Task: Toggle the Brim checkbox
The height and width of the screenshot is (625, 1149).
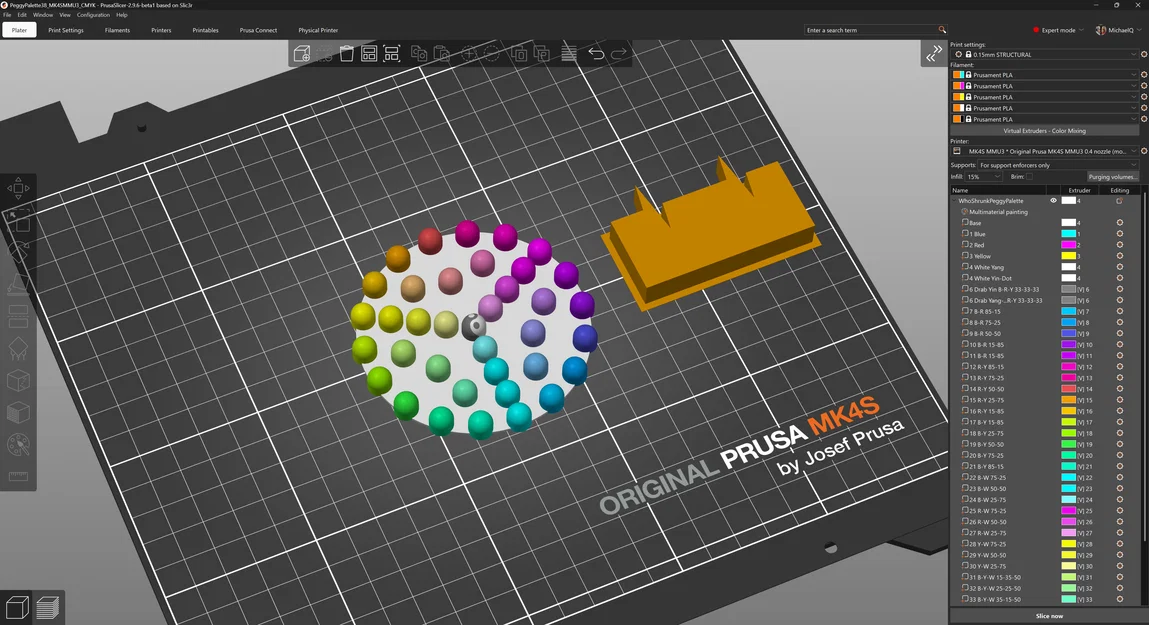Action: pyautogui.click(x=1029, y=177)
